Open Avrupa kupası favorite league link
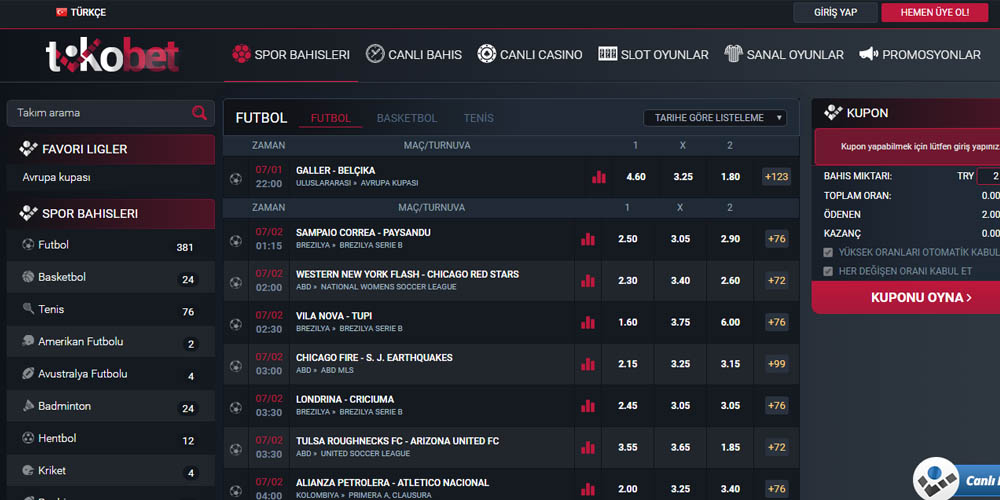The height and width of the screenshot is (500, 1000). 56,177
